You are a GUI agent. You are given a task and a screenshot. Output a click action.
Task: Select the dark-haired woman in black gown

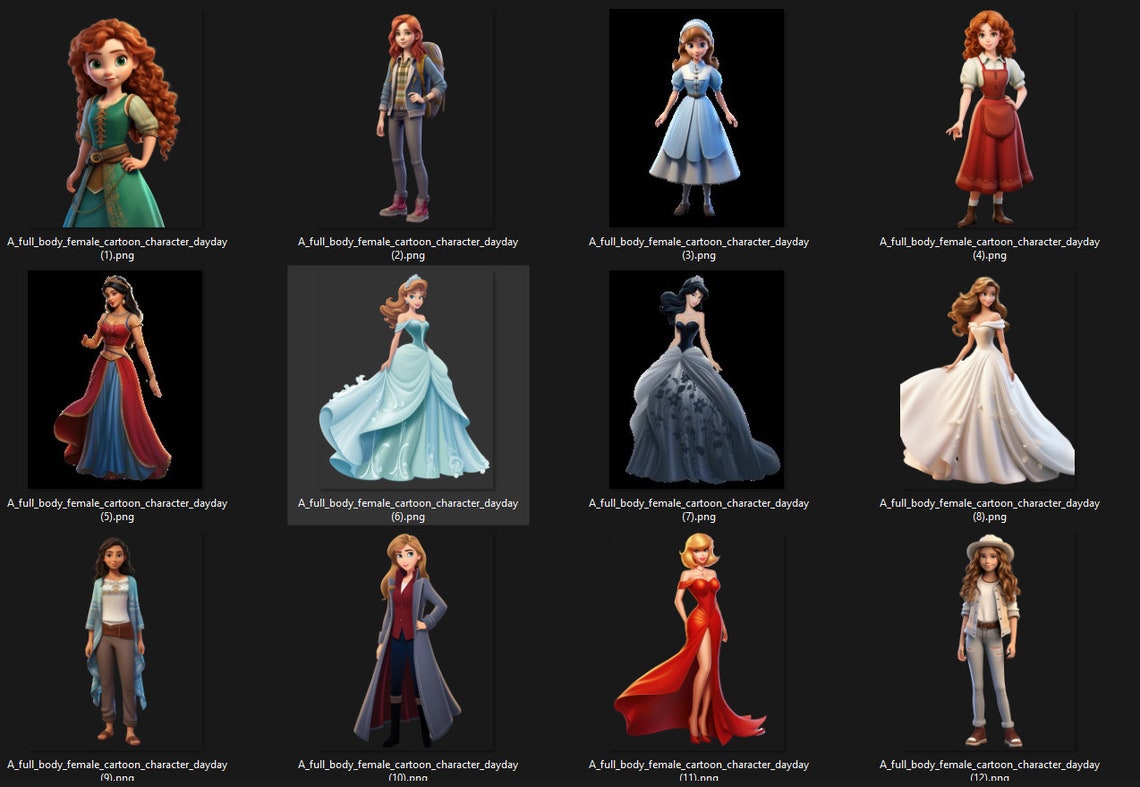(696, 380)
